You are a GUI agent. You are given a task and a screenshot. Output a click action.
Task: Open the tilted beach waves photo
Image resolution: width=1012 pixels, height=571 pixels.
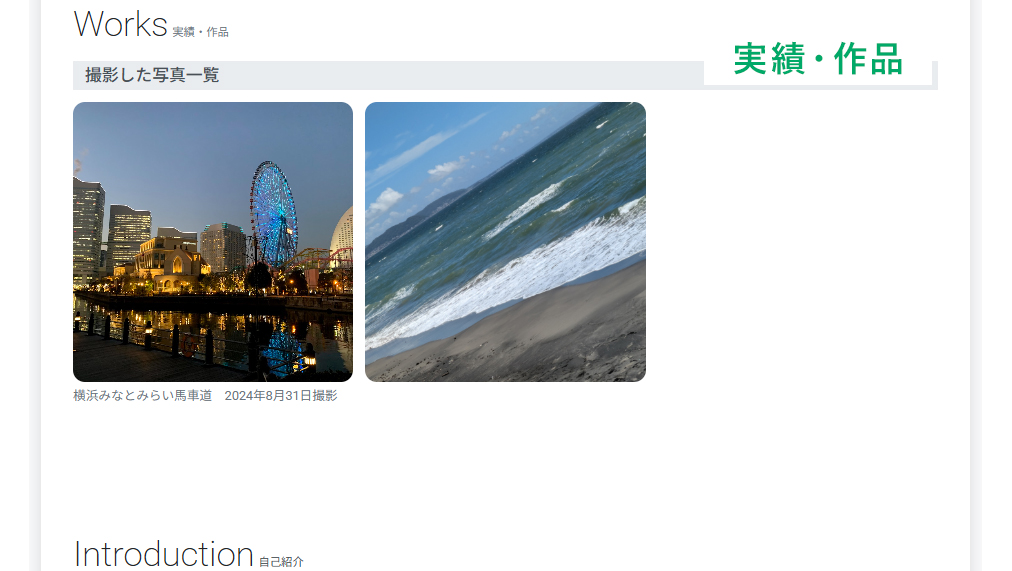pyautogui.click(x=505, y=242)
